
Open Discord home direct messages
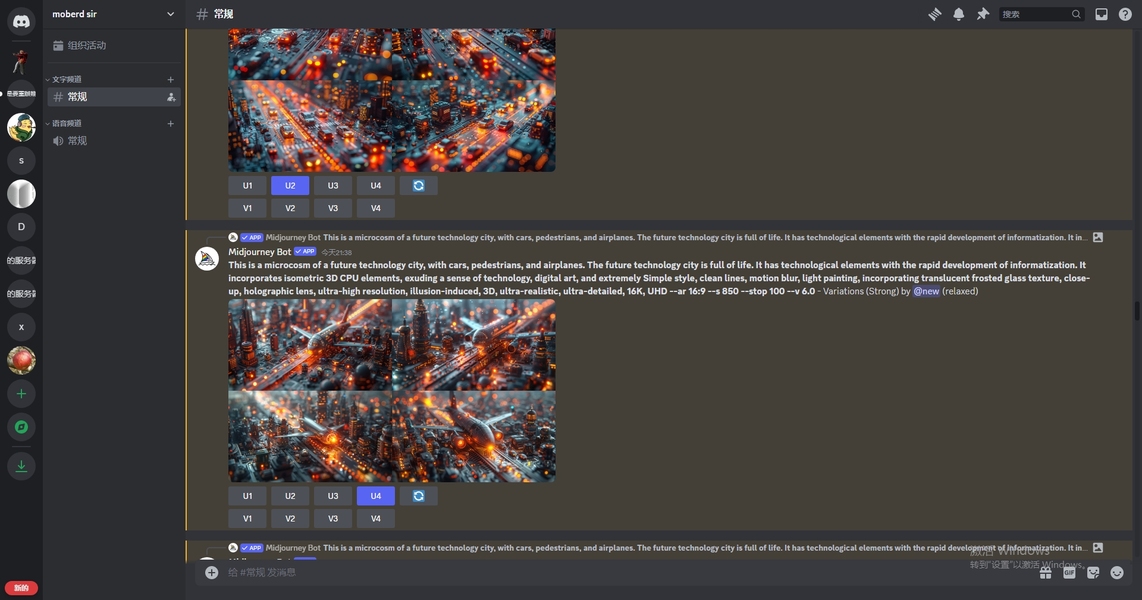tap(21, 21)
